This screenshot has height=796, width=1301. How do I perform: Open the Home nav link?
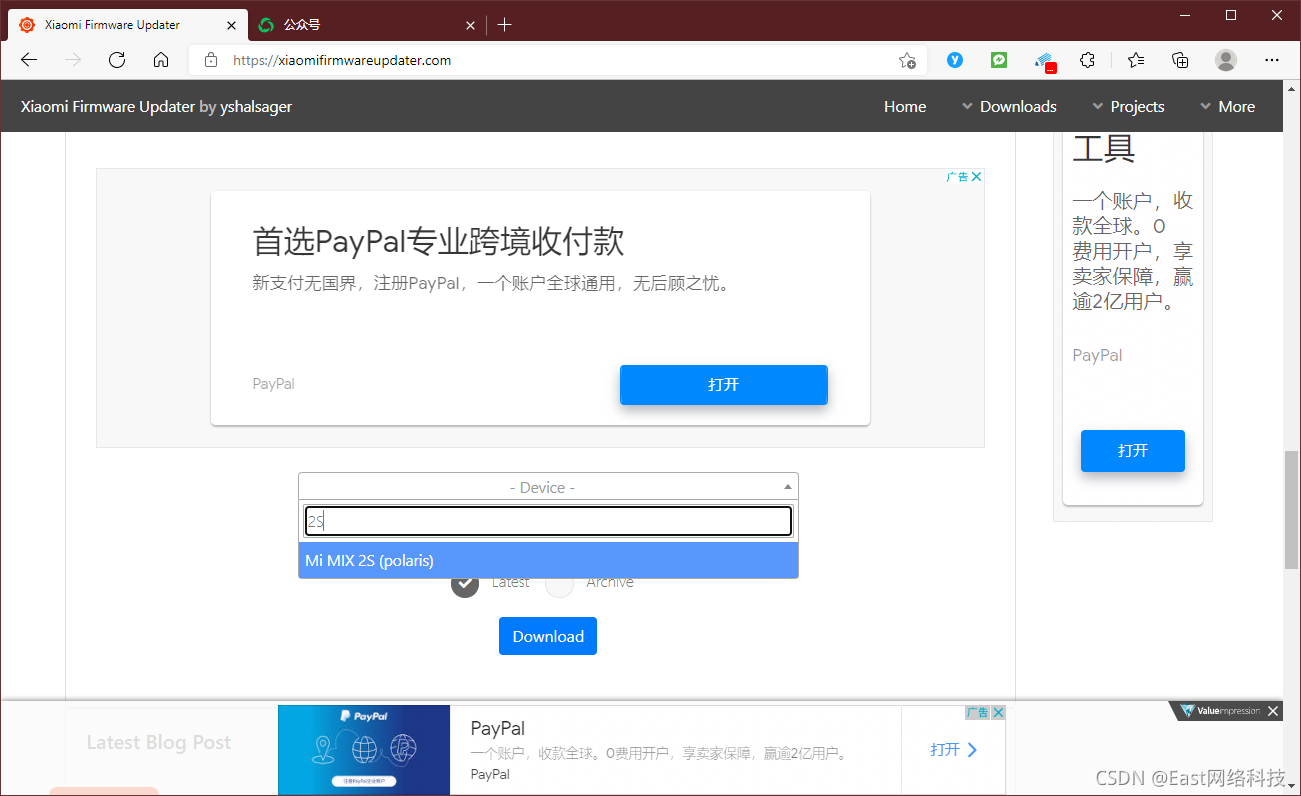[905, 106]
